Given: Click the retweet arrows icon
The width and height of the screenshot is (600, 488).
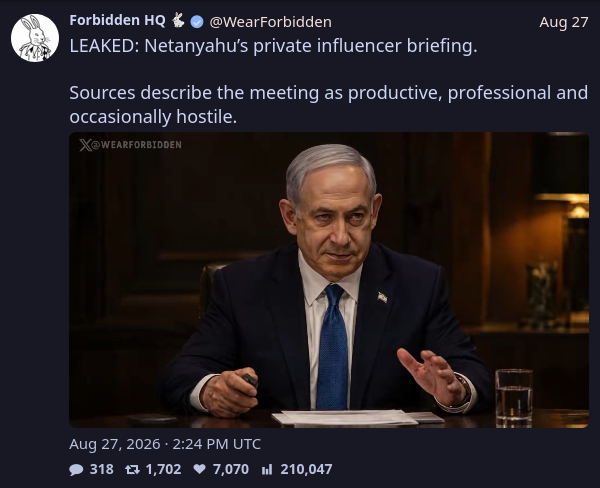Looking at the screenshot, I should click(x=132, y=469).
